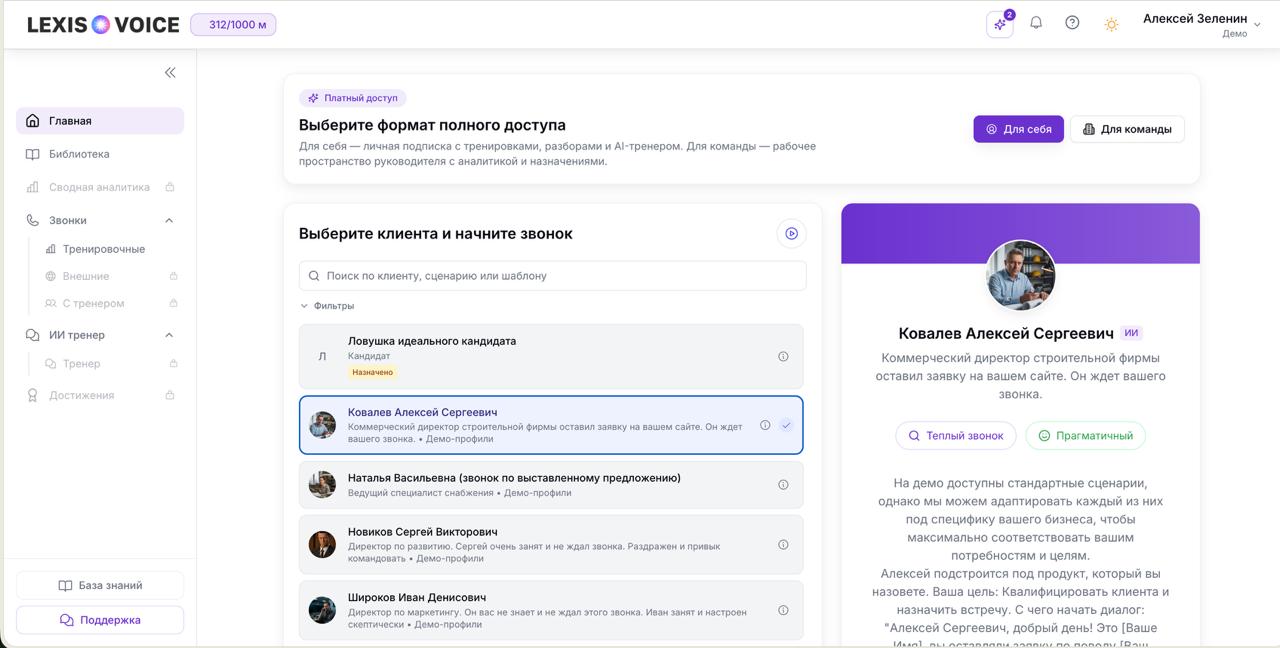
Task: Click the Платный доступ badge
Action: (352, 98)
